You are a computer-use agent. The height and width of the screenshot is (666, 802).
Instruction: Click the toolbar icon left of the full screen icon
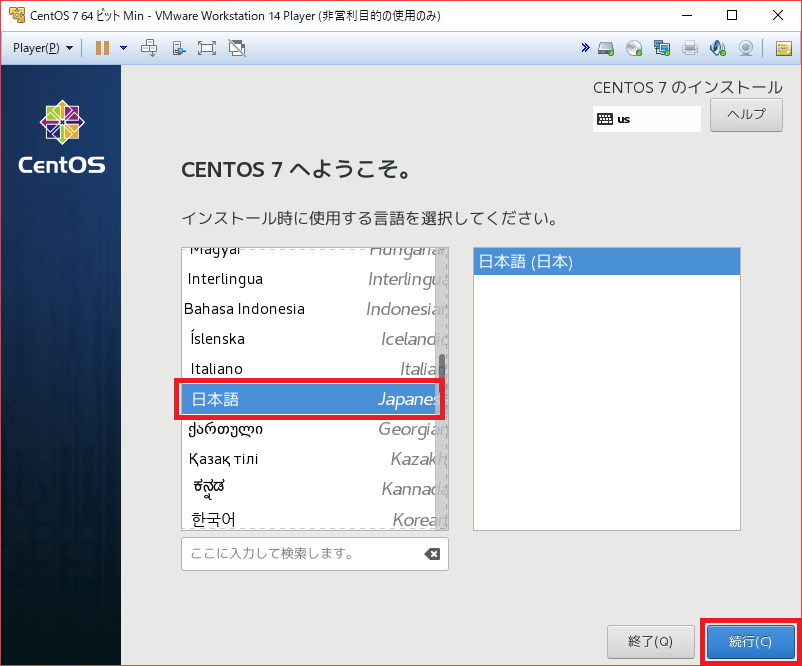[179, 48]
